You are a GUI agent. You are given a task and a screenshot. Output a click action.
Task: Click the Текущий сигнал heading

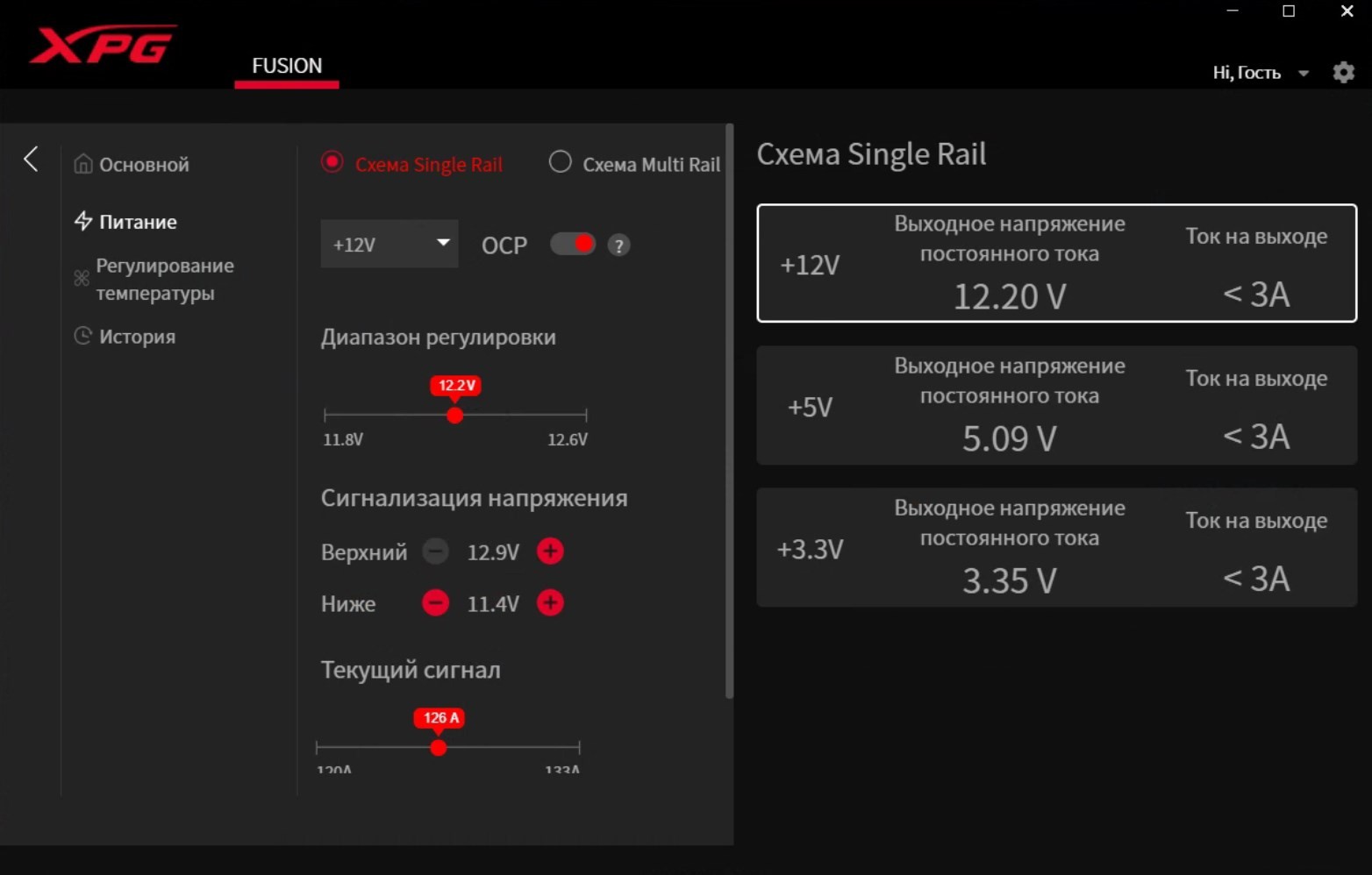(x=411, y=671)
